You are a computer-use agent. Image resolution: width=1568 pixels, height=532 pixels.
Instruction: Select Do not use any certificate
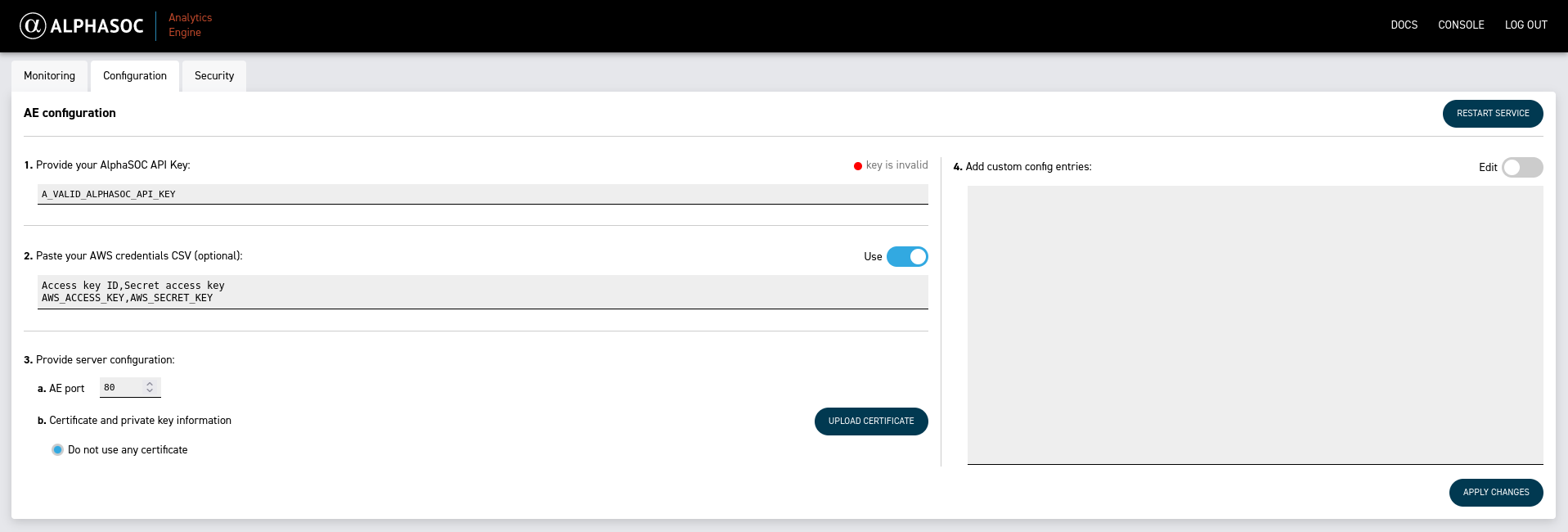tap(57, 450)
